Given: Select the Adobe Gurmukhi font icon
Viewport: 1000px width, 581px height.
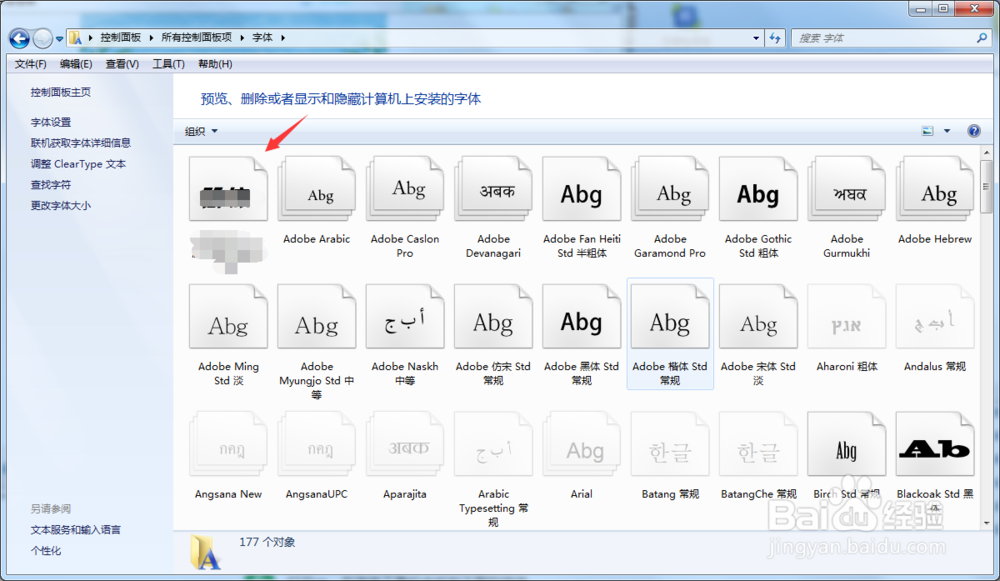Looking at the screenshot, I should tap(847, 189).
